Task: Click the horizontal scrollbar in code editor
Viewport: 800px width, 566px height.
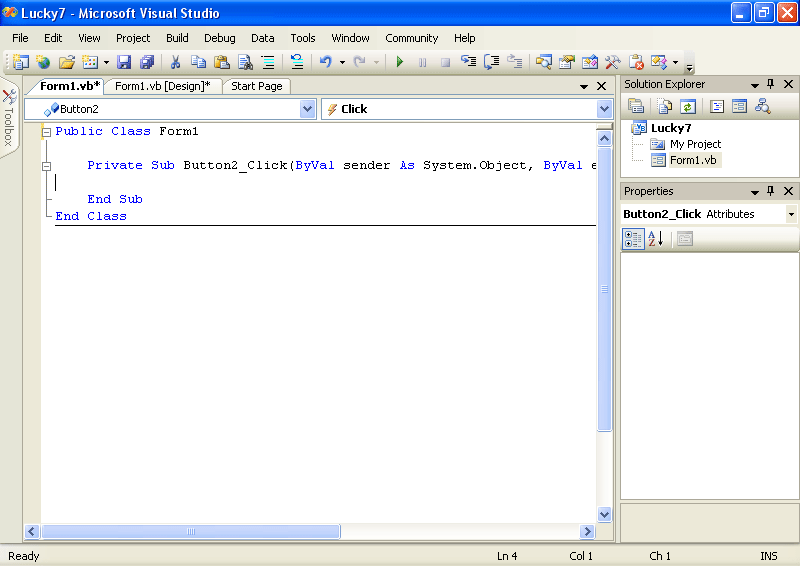Action: (190, 532)
